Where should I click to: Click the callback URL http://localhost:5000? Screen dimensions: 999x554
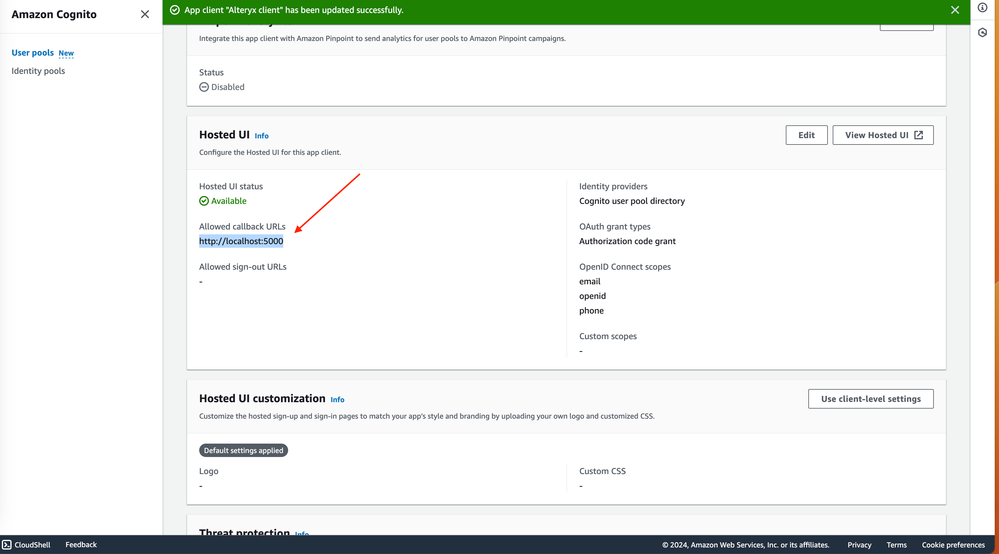point(241,241)
